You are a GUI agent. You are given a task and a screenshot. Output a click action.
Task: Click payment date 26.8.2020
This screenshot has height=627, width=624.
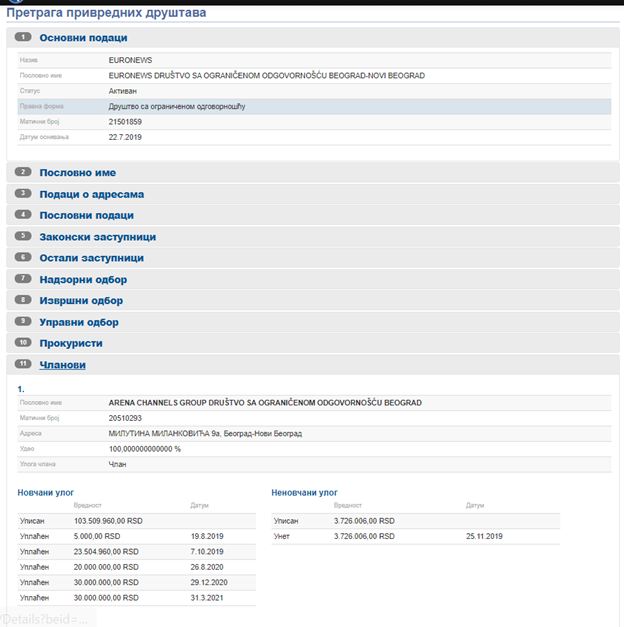point(207,567)
